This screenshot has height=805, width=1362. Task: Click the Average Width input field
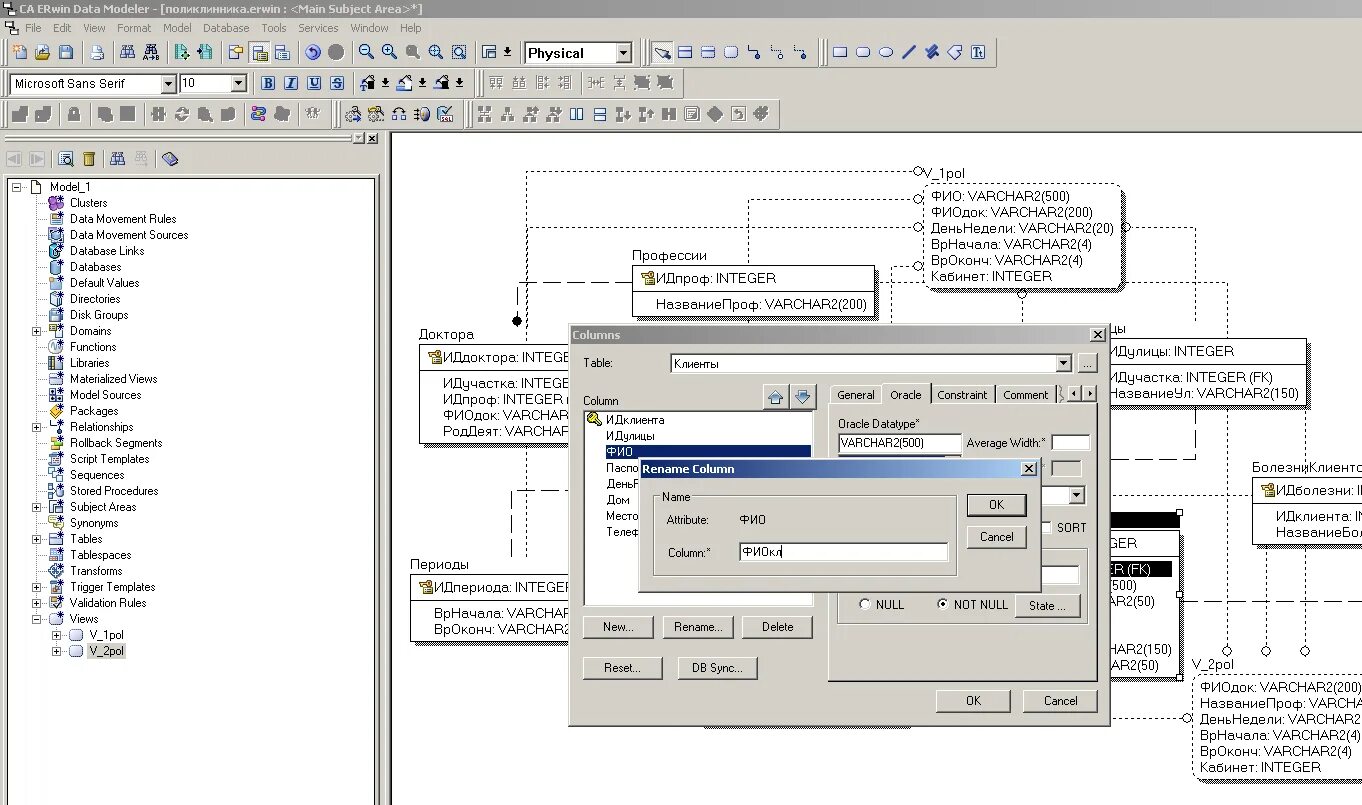[x=1071, y=443]
